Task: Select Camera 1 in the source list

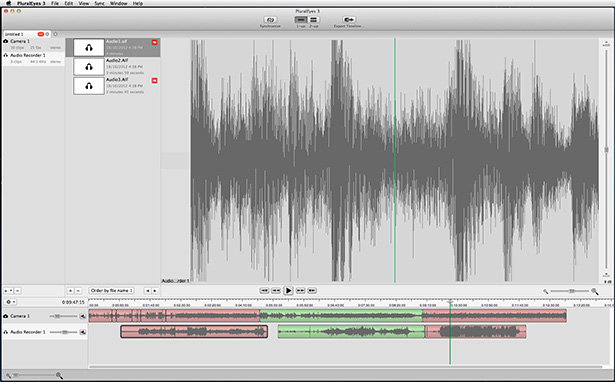Action: click(33, 44)
